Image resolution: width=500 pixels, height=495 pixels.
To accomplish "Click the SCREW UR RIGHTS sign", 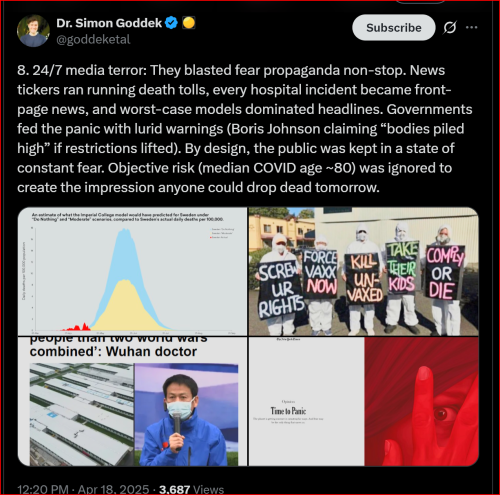I will pos(281,289).
